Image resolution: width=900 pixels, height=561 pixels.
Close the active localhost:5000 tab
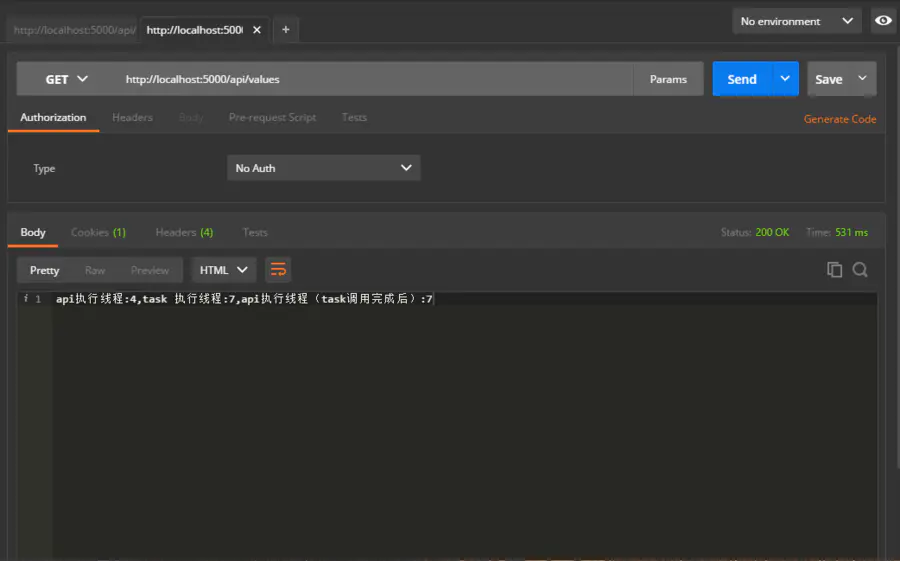tap(257, 30)
